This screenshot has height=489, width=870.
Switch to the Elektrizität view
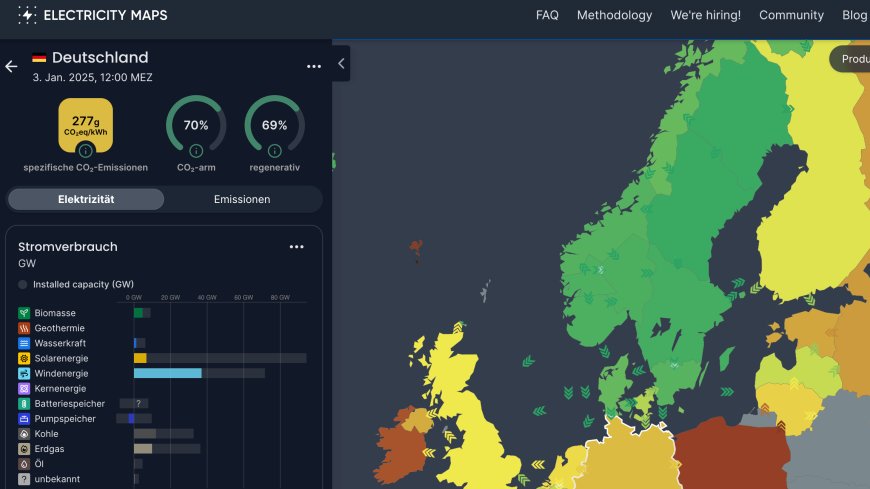point(86,199)
